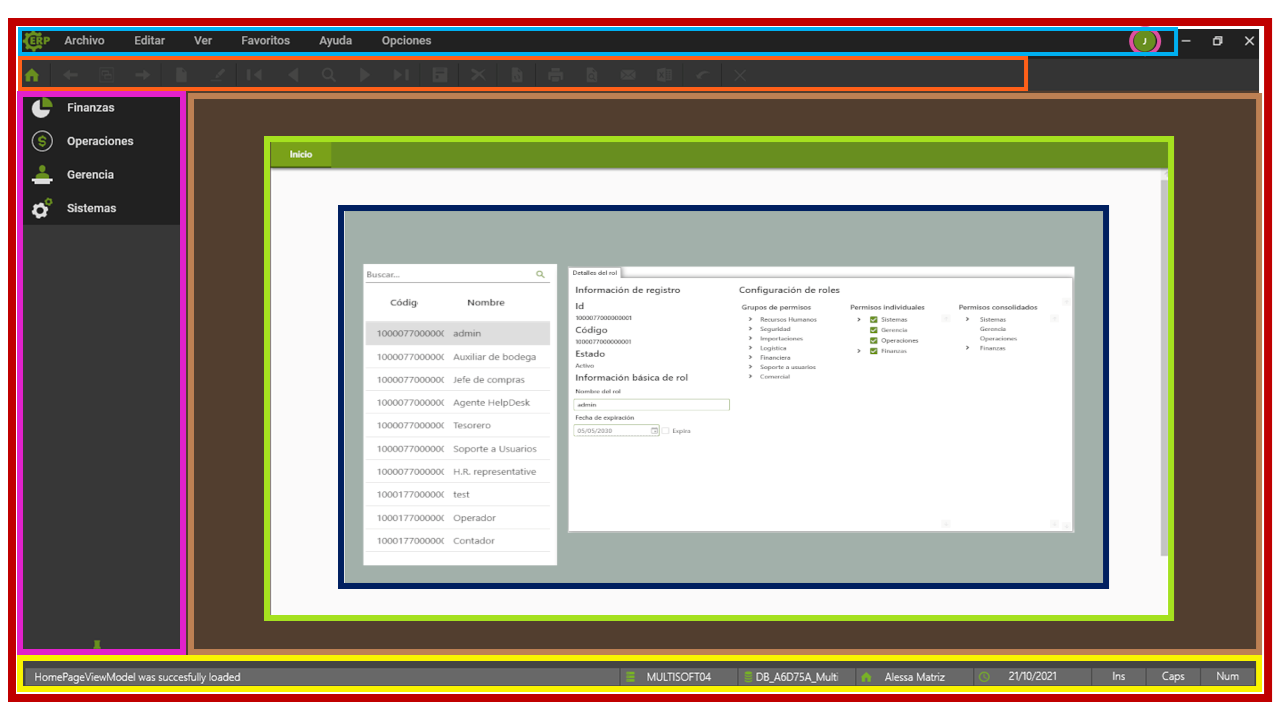Uncheck the Sistemas individual permission checkbox
Viewport: 1280px width, 720px height.
(x=874, y=320)
